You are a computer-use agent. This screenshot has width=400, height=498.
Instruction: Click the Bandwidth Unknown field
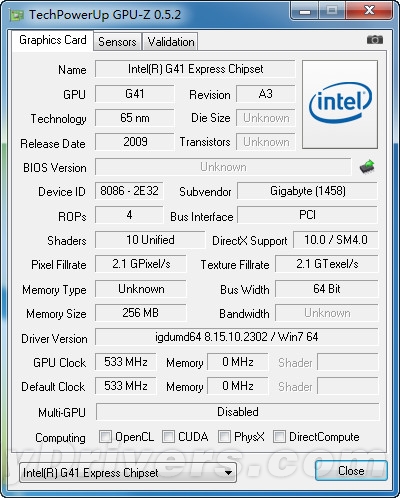327,313
